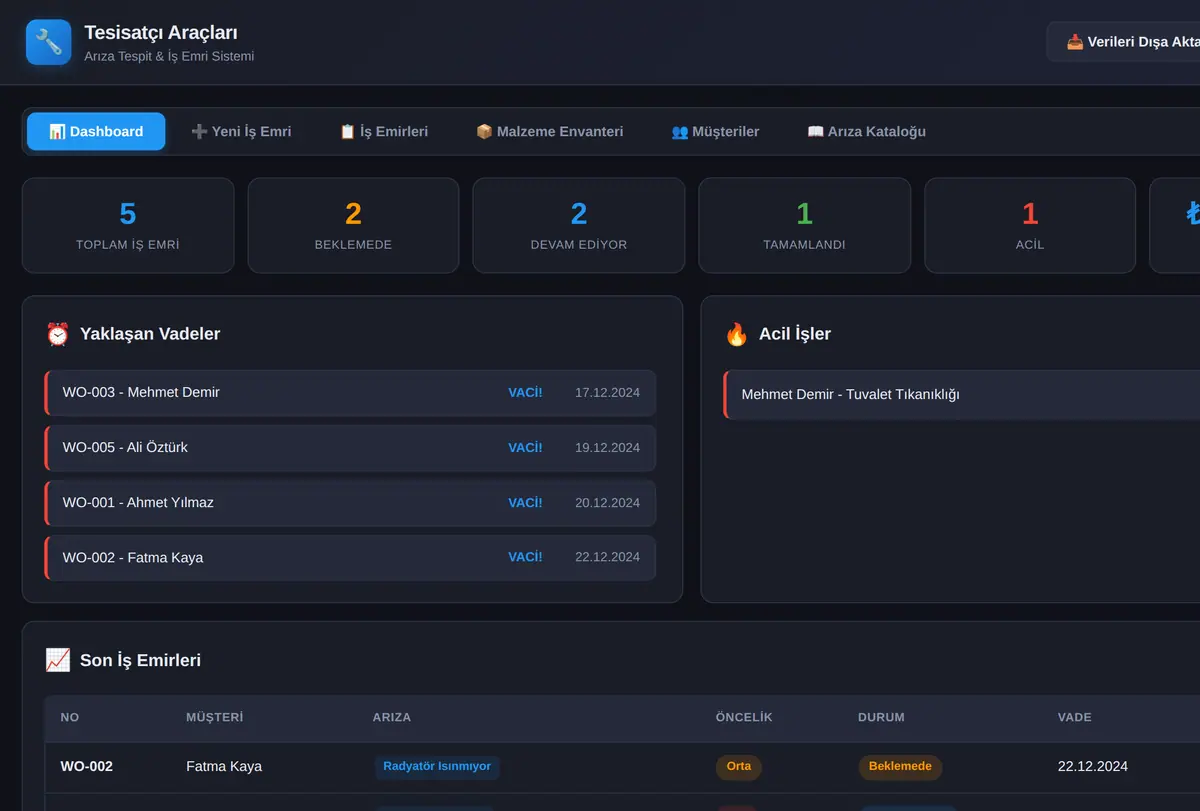Click the DURUM column header

point(881,717)
